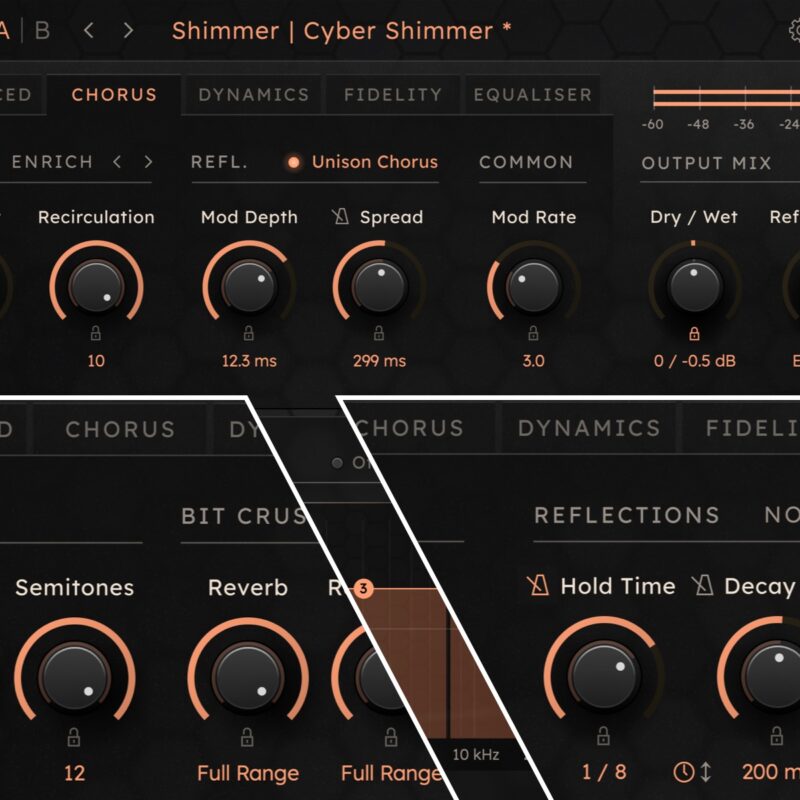Image resolution: width=800 pixels, height=800 pixels.
Task: Switch to preset slot B
Action: pos(42,31)
